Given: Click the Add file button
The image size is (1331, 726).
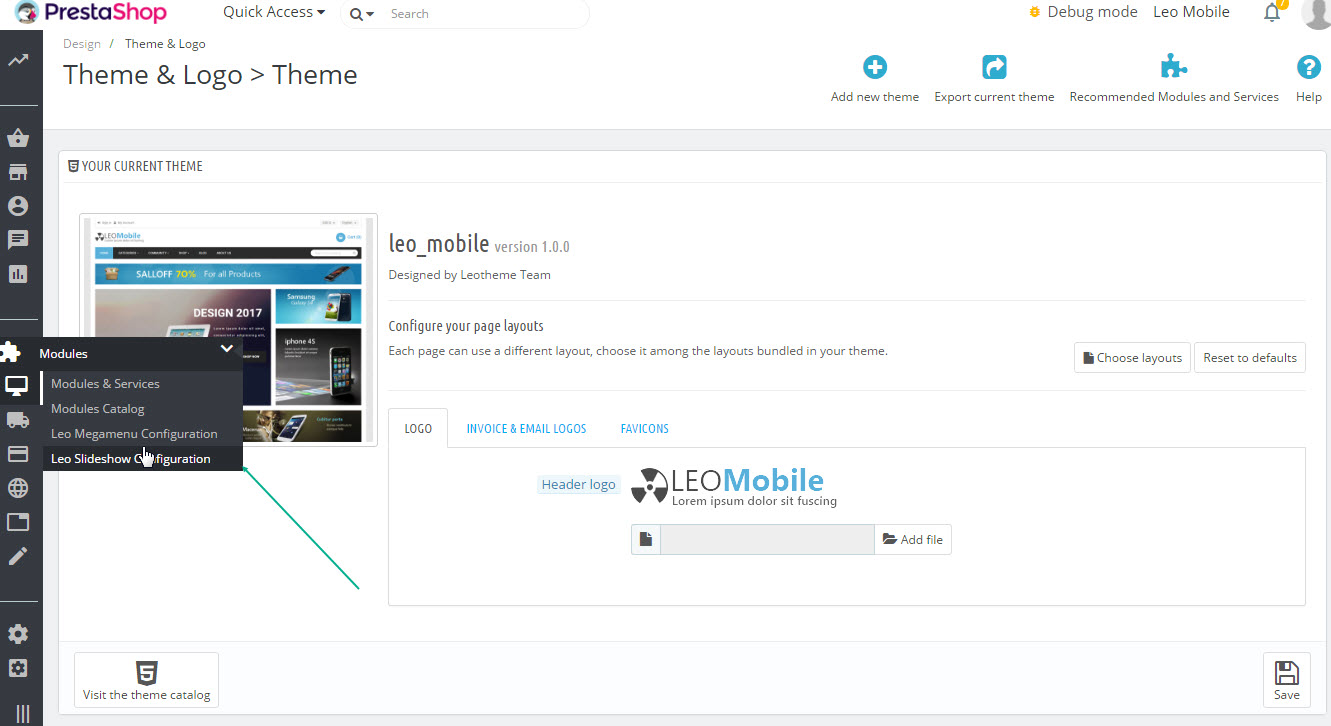Looking at the screenshot, I should pyautogui.click(x=913, y=539).
